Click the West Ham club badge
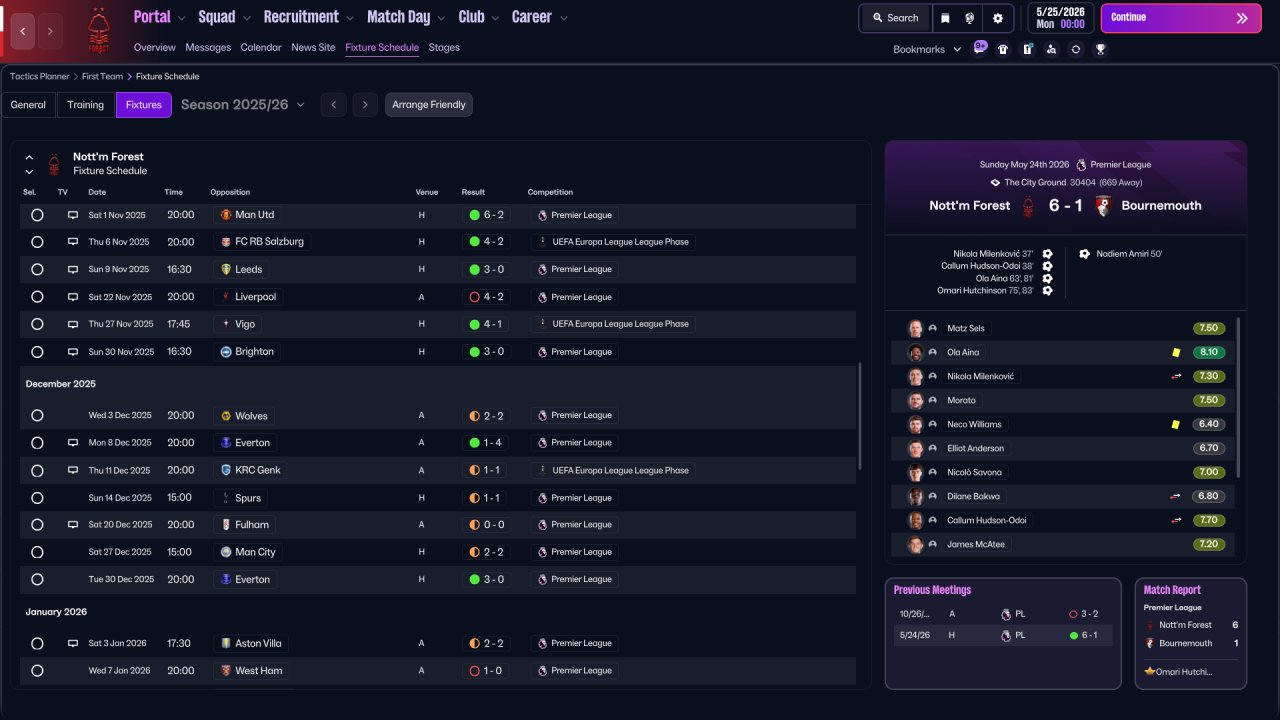 [x=226, y=671]
